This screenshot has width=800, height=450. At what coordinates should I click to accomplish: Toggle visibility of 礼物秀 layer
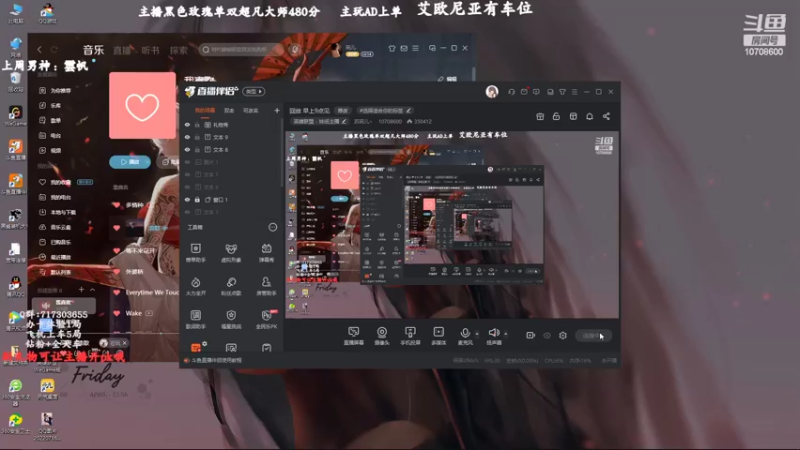187,124
